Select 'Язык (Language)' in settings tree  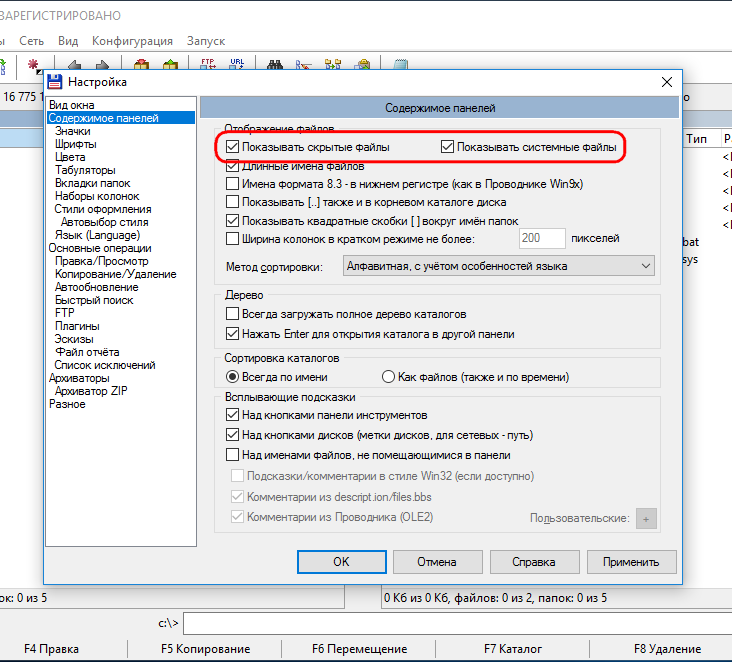coord(97,235)
